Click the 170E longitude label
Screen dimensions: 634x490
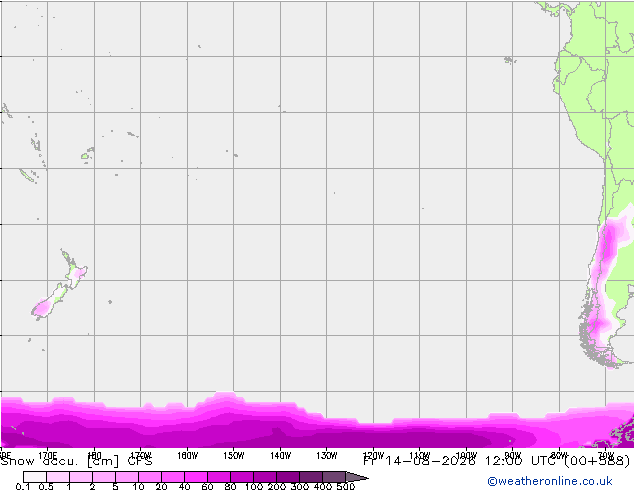click(48, 454)
